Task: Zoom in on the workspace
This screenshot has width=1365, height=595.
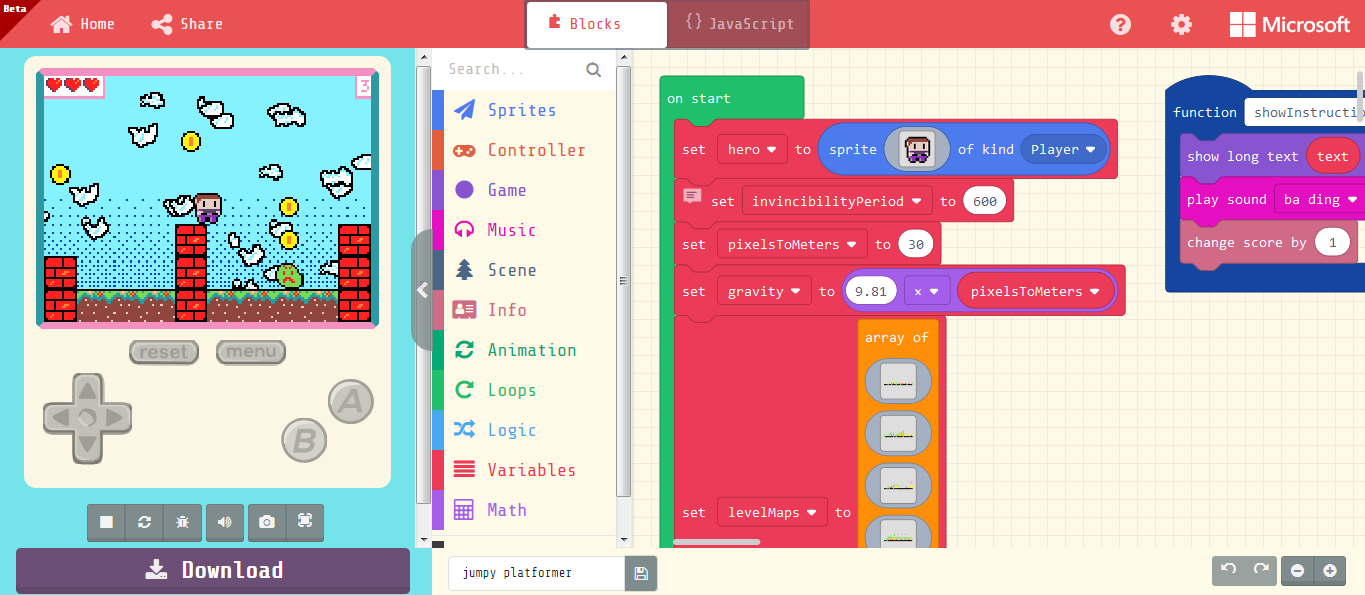Action: click(1329, 570)
